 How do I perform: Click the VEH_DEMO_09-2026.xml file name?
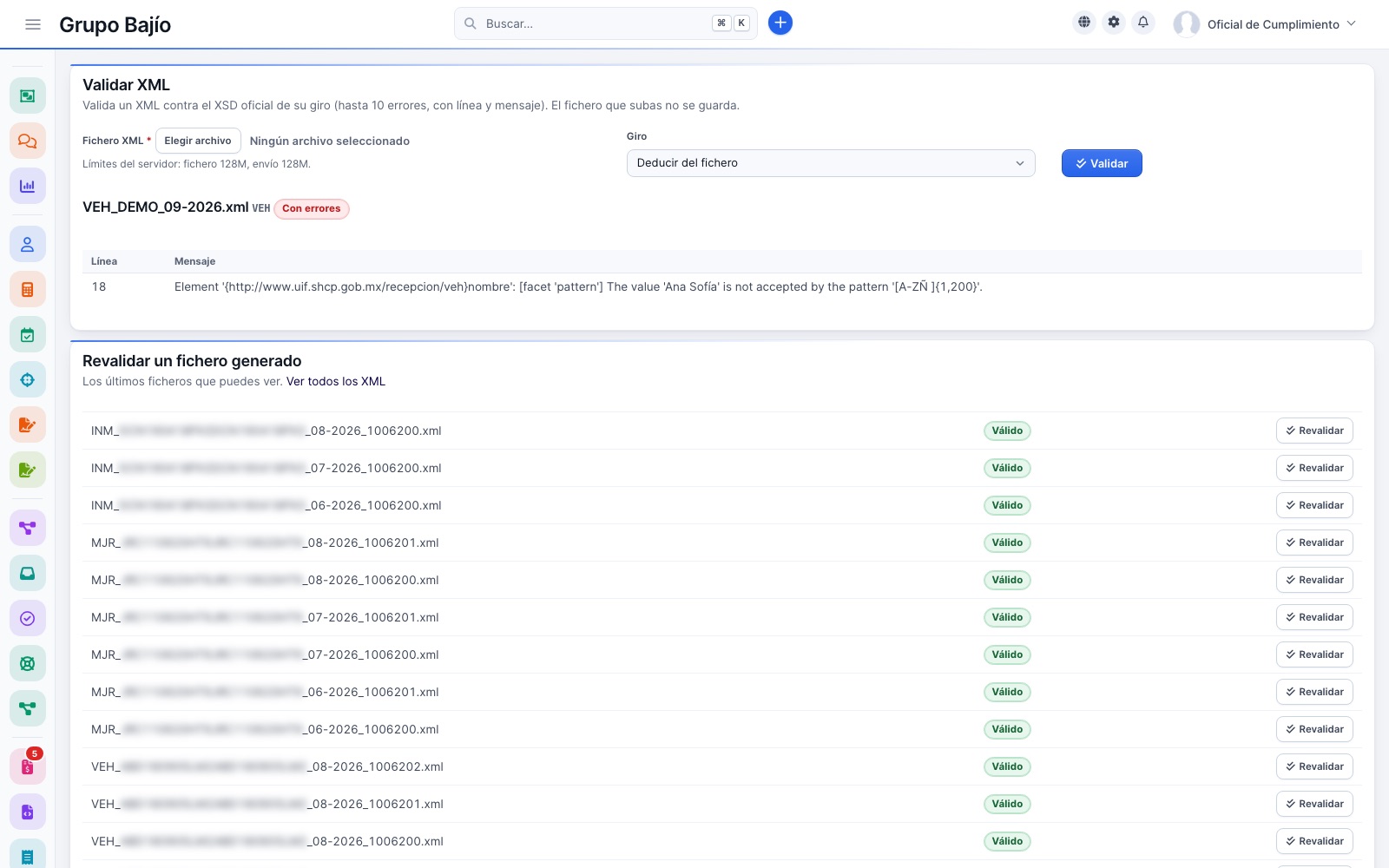(165, 207)
